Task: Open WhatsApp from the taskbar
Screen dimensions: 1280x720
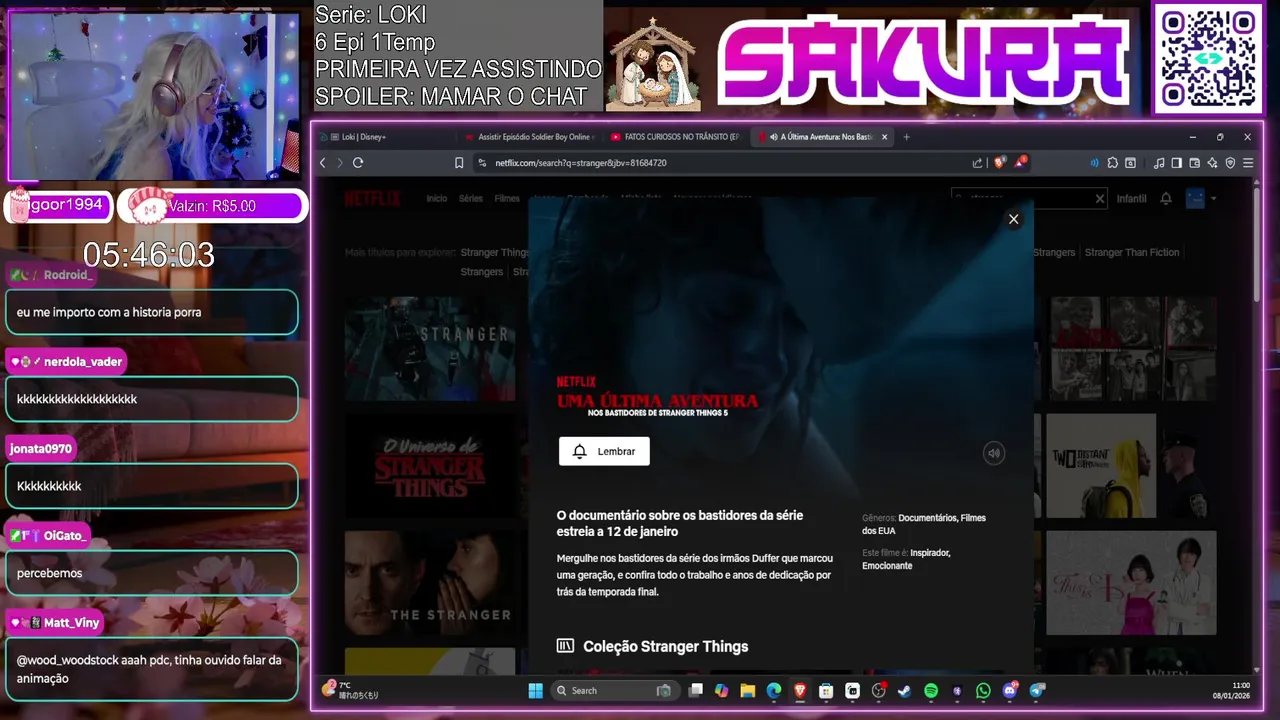Action: (983, 690)
